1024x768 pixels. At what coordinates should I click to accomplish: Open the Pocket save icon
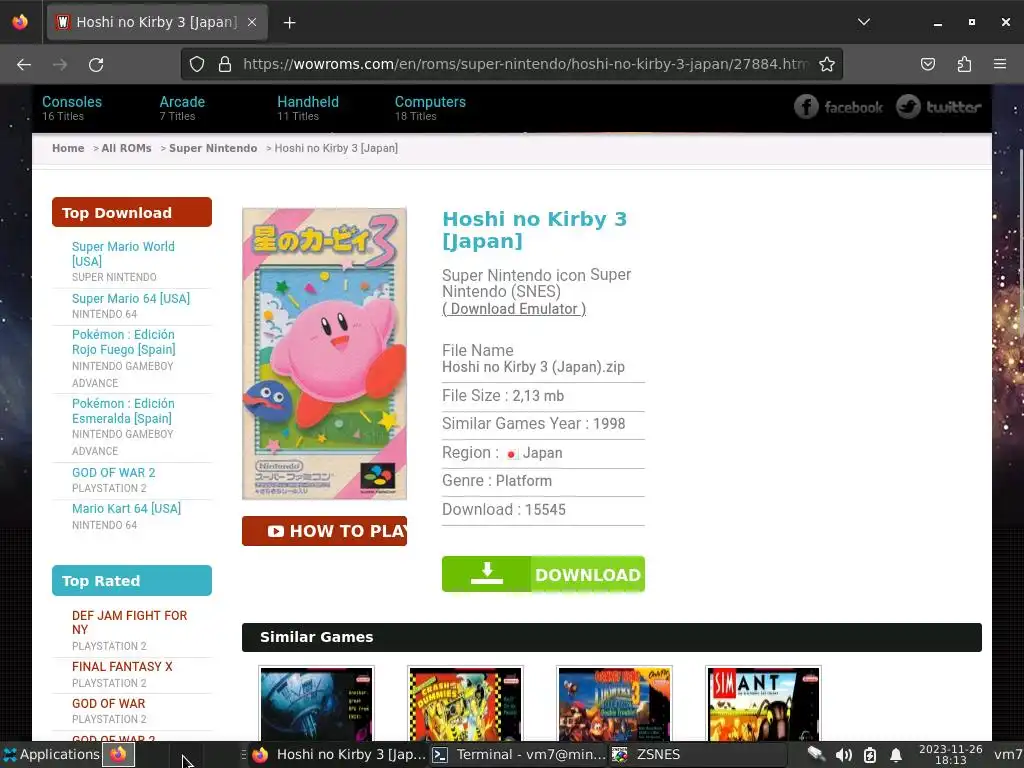[927, 64]
